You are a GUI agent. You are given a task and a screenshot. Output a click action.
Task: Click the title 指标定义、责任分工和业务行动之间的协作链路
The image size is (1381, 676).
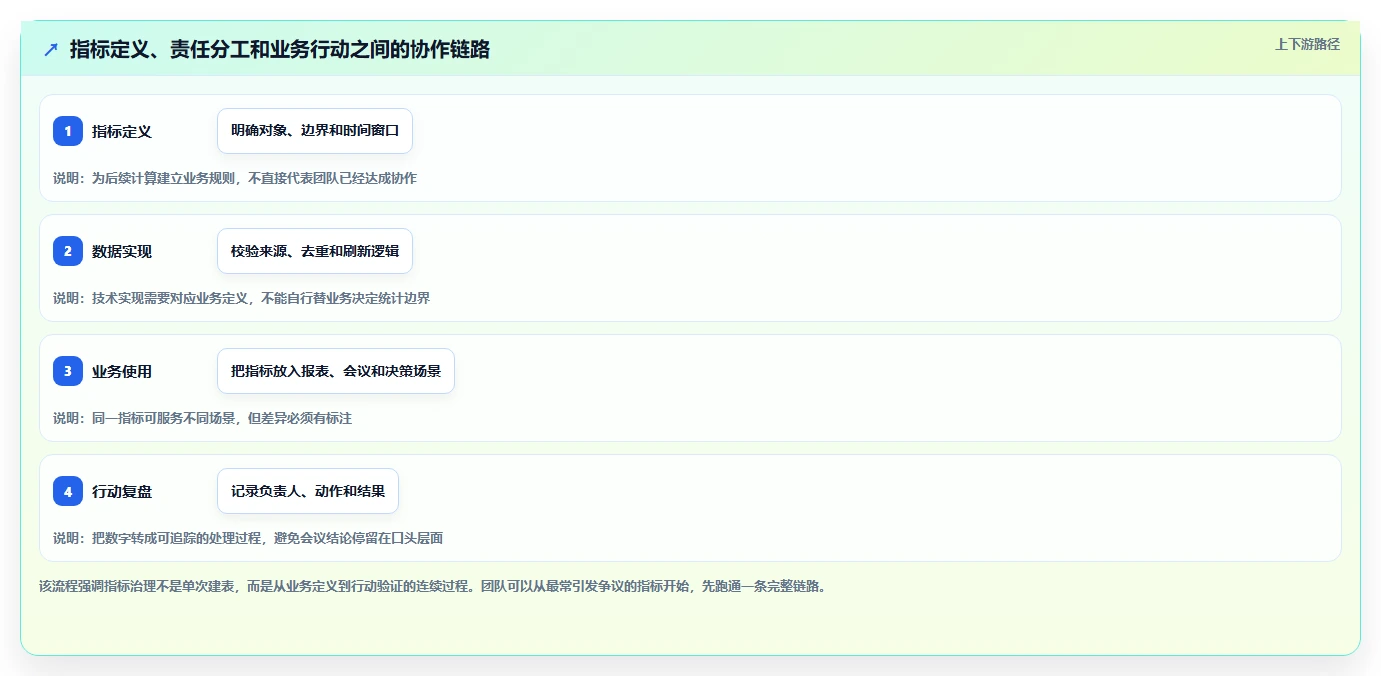(280, 49)
